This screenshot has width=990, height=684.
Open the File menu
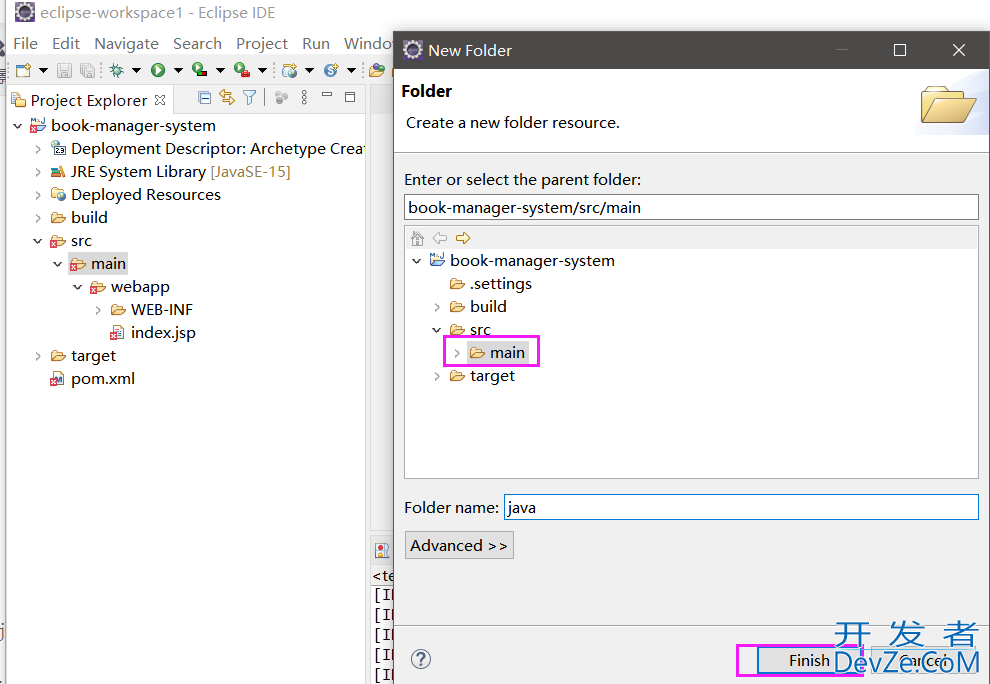pyautogui.click(x=25, y=44)
